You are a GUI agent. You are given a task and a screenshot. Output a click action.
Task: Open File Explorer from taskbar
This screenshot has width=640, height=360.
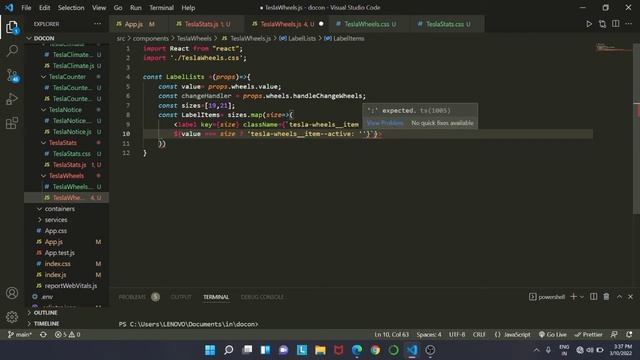(x=320, y=350)
